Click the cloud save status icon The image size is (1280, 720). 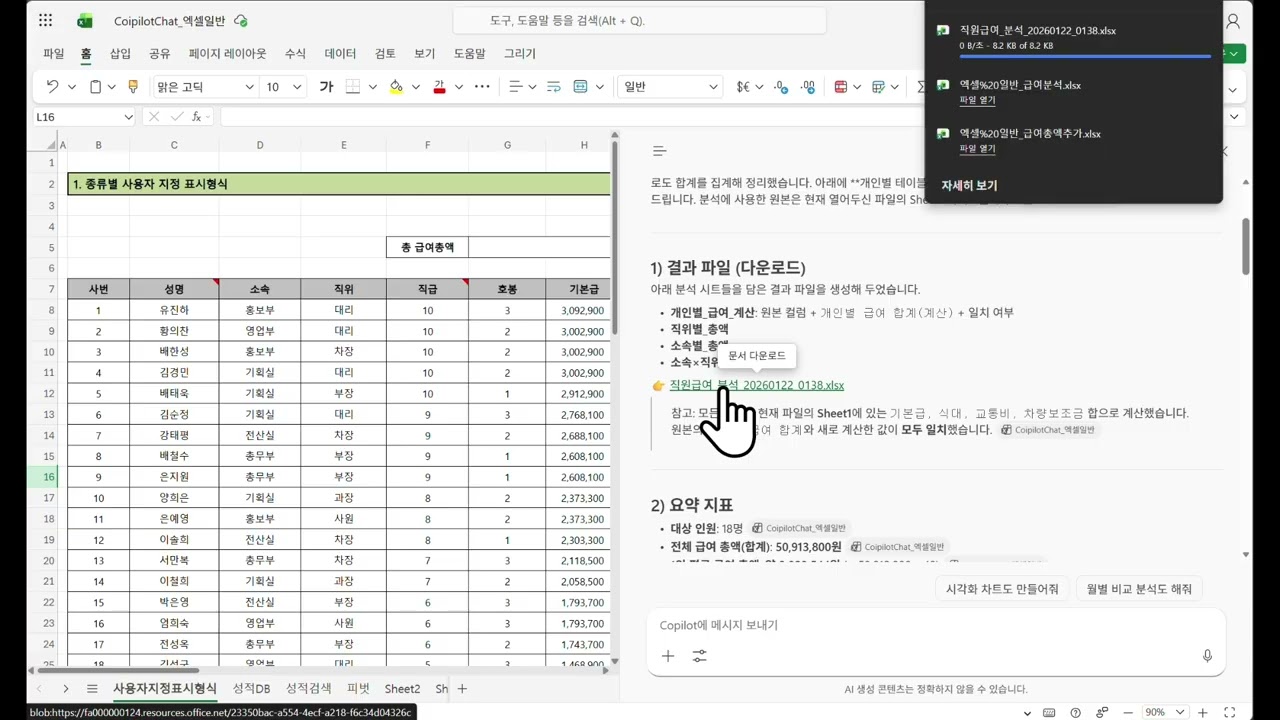tap(240, 21)
